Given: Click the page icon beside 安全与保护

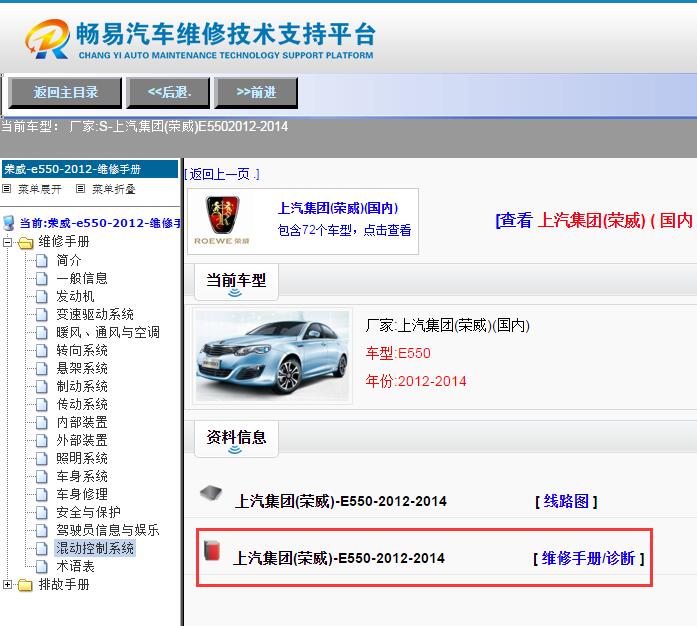Looking at the screenshot, I should [x=42, y=513].
